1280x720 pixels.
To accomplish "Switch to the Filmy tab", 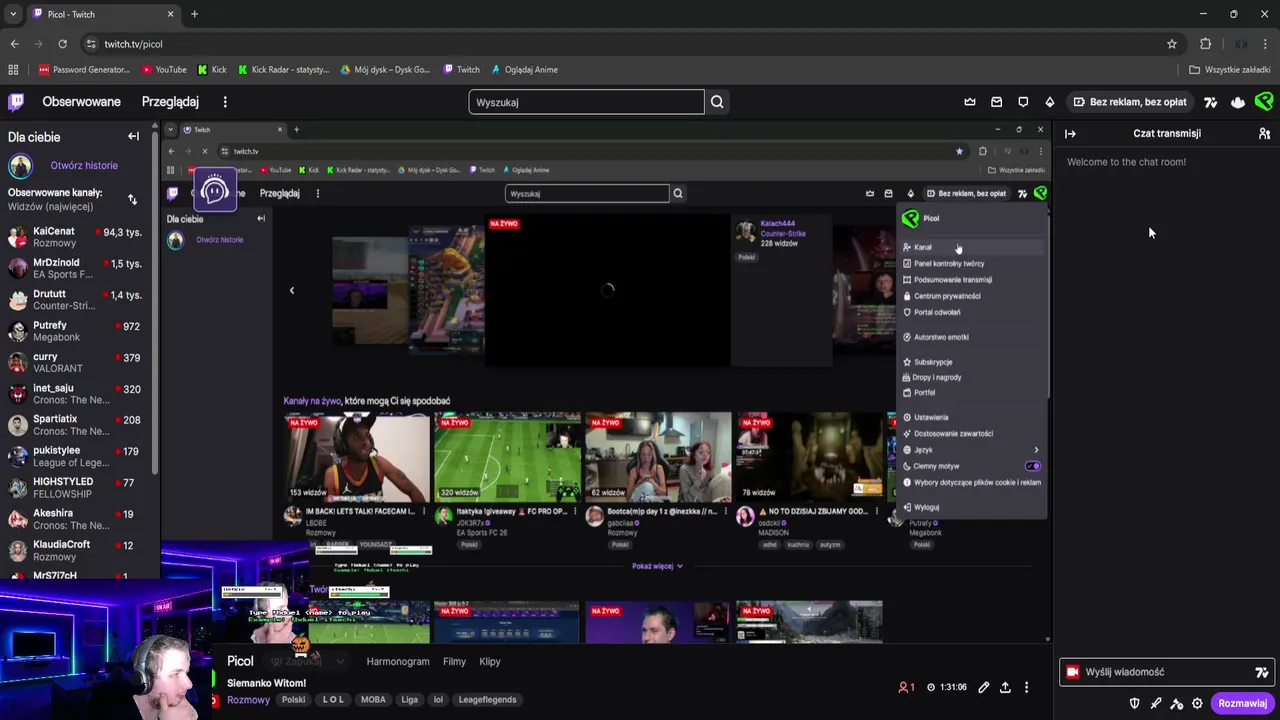I will coord(454,661).
